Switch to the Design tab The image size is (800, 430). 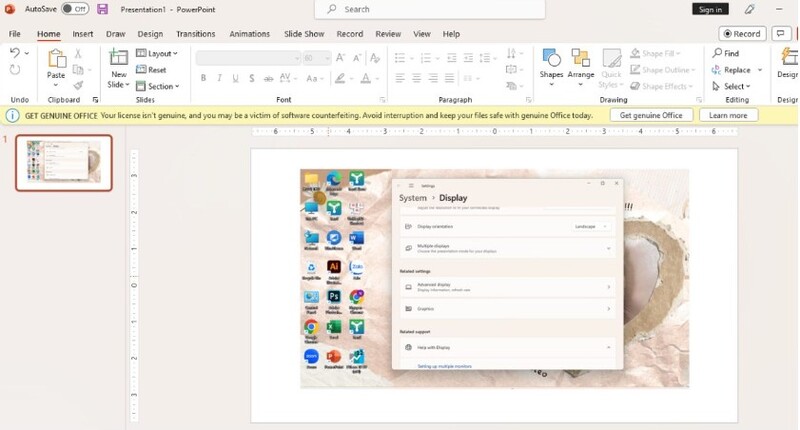click(x=150, y=34)
